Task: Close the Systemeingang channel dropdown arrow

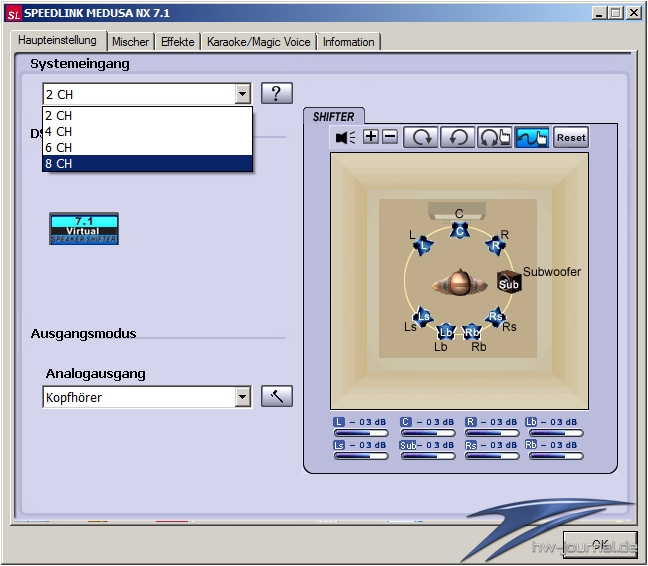Action: coord(243,94)
